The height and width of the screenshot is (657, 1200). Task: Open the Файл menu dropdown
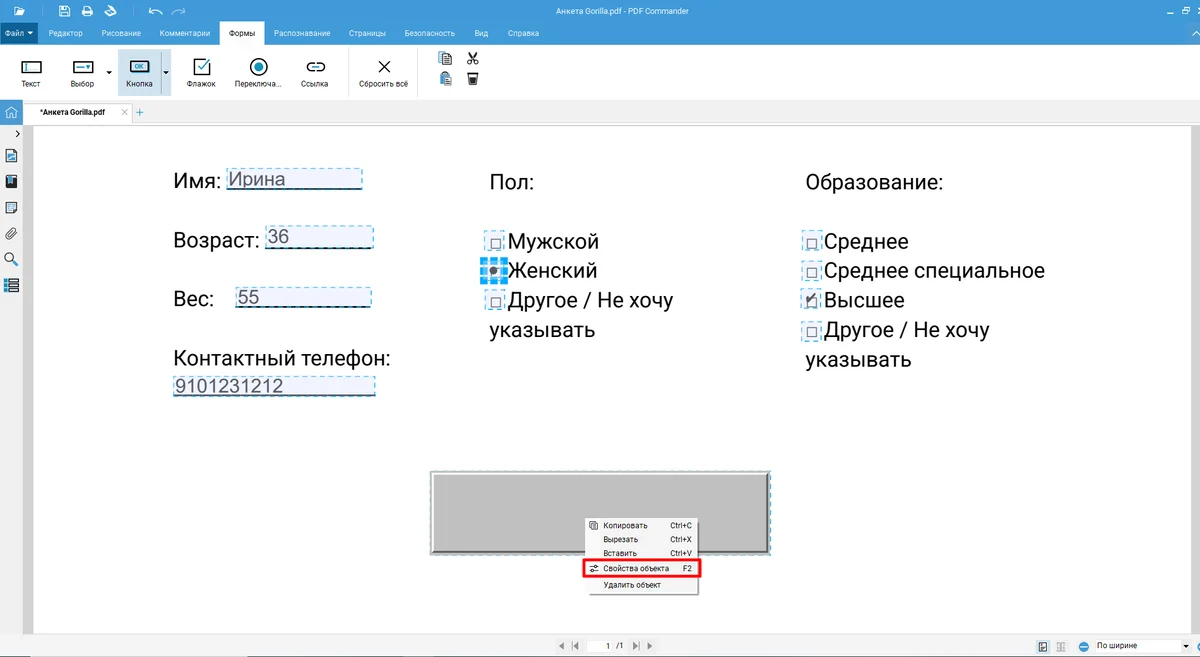pyautogui.click(x=19, y=33)
